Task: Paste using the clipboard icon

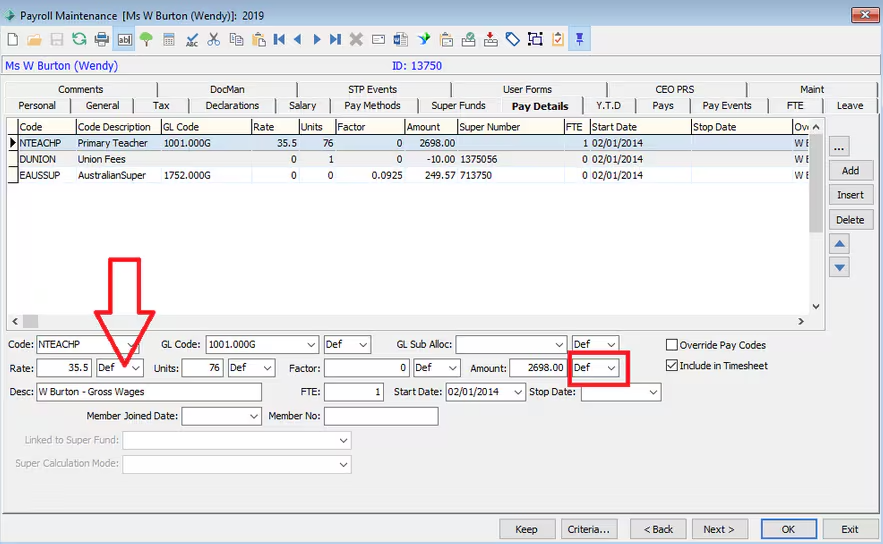Action: pos(258,39)
